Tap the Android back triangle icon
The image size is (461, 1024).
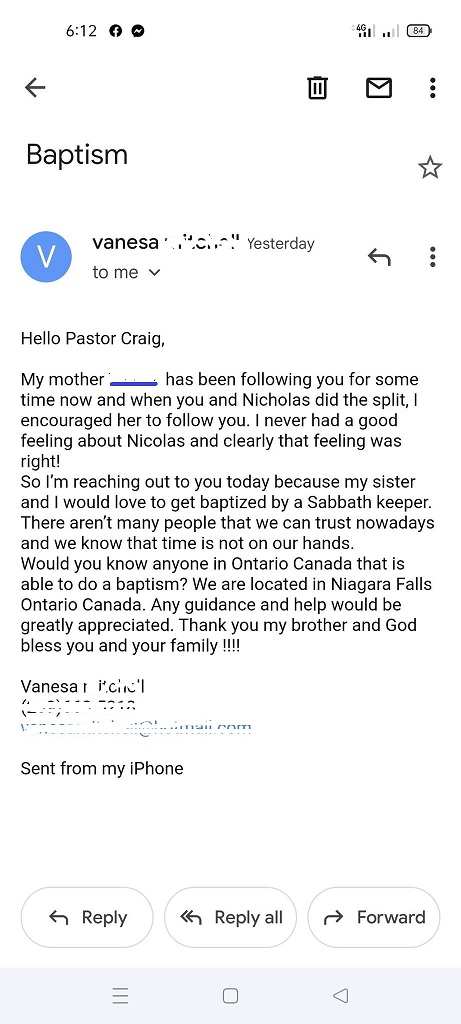click(340, 995)
